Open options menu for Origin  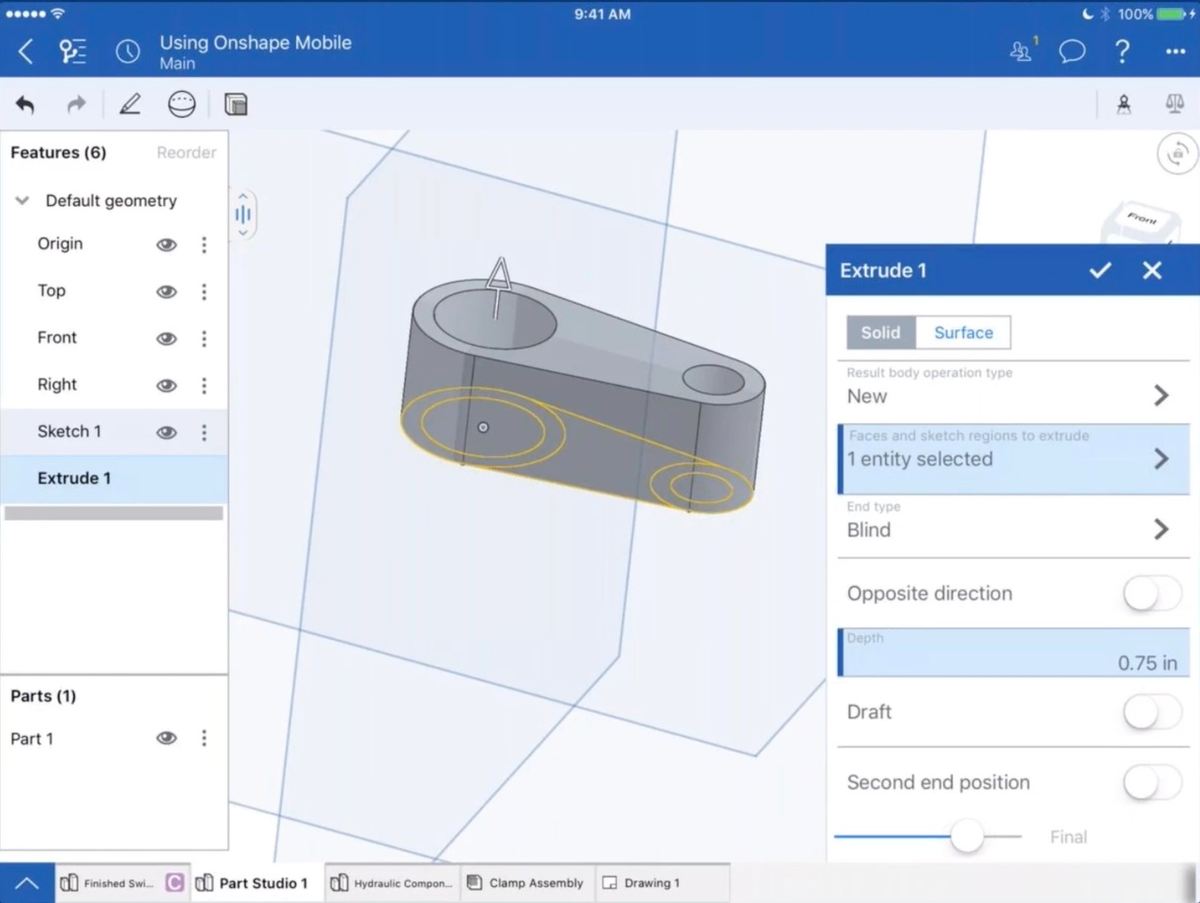pyautogui.click(x=204, y=244)
